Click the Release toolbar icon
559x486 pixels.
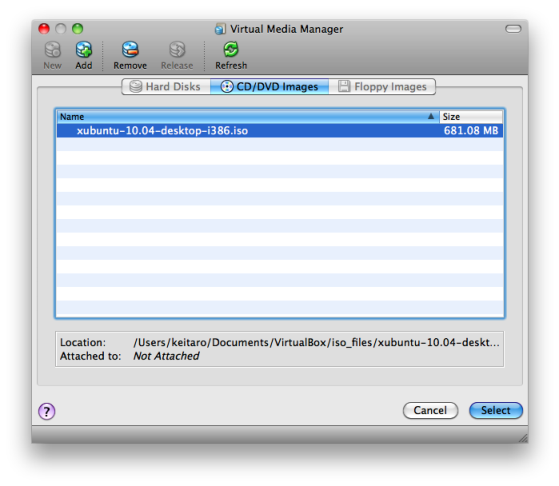click(177, 50)
